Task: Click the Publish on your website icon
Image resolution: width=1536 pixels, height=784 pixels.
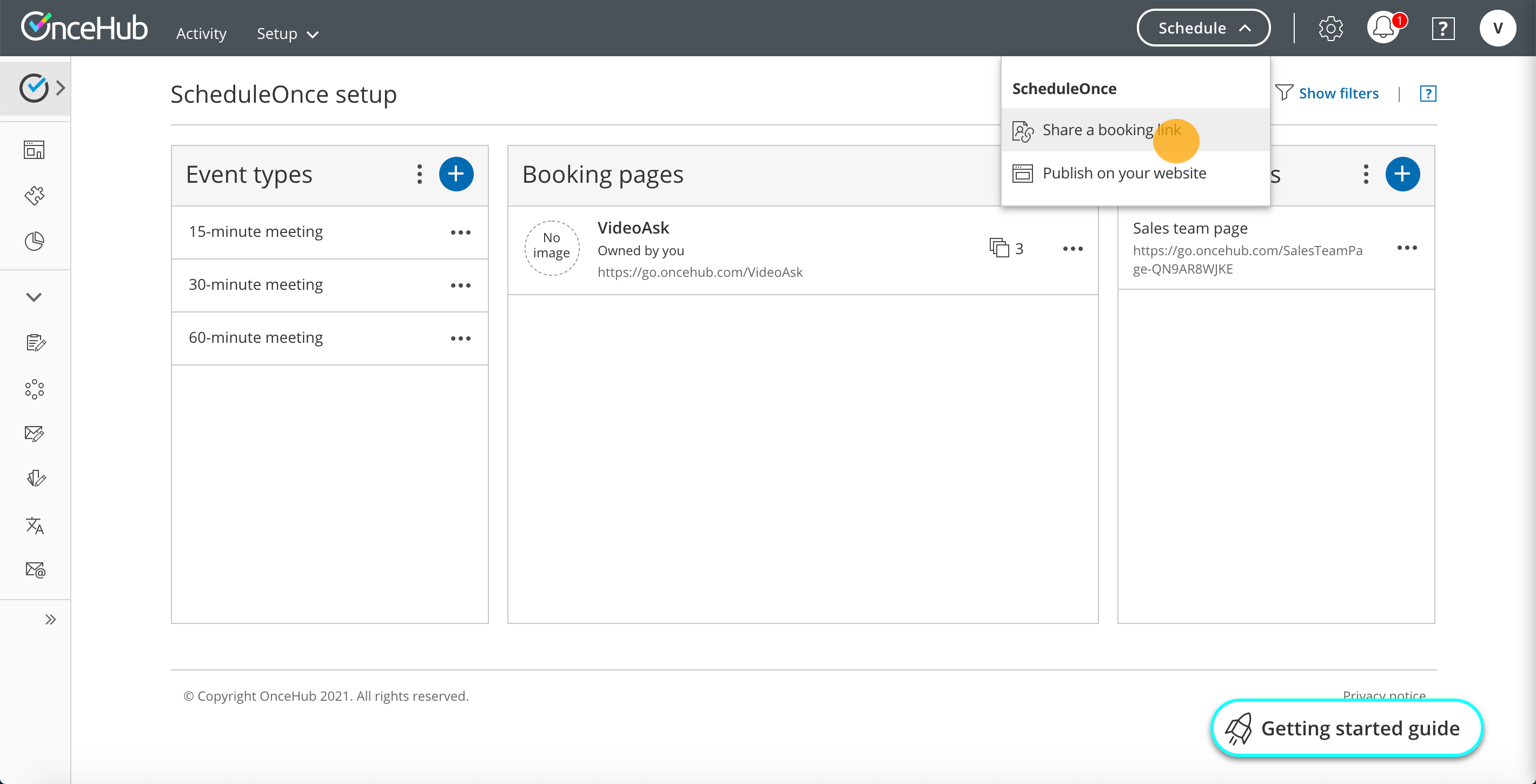Action: point(1023,174)
